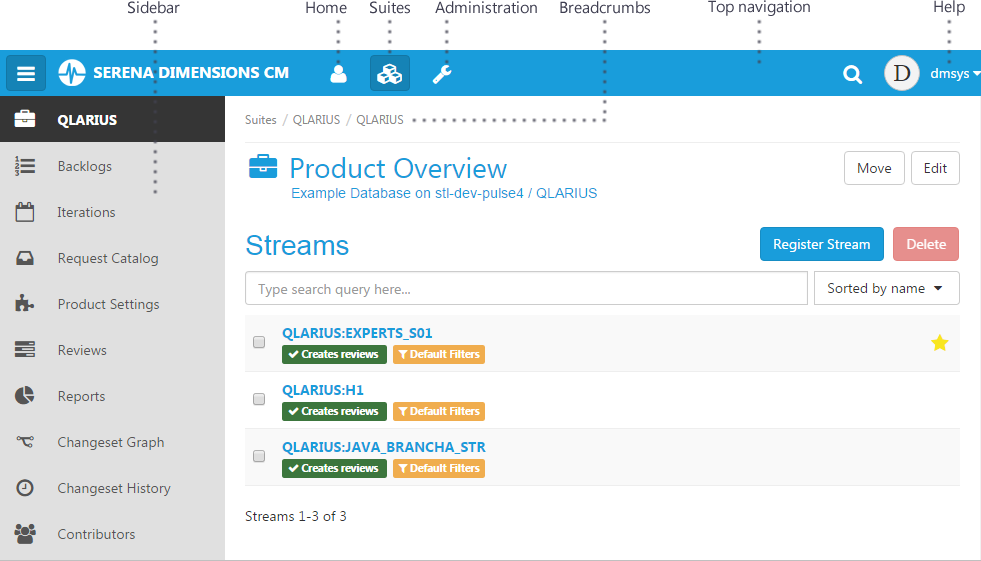Click the Iterations calendar icon
The image size is (981, 561).
[x=25, y=212]
